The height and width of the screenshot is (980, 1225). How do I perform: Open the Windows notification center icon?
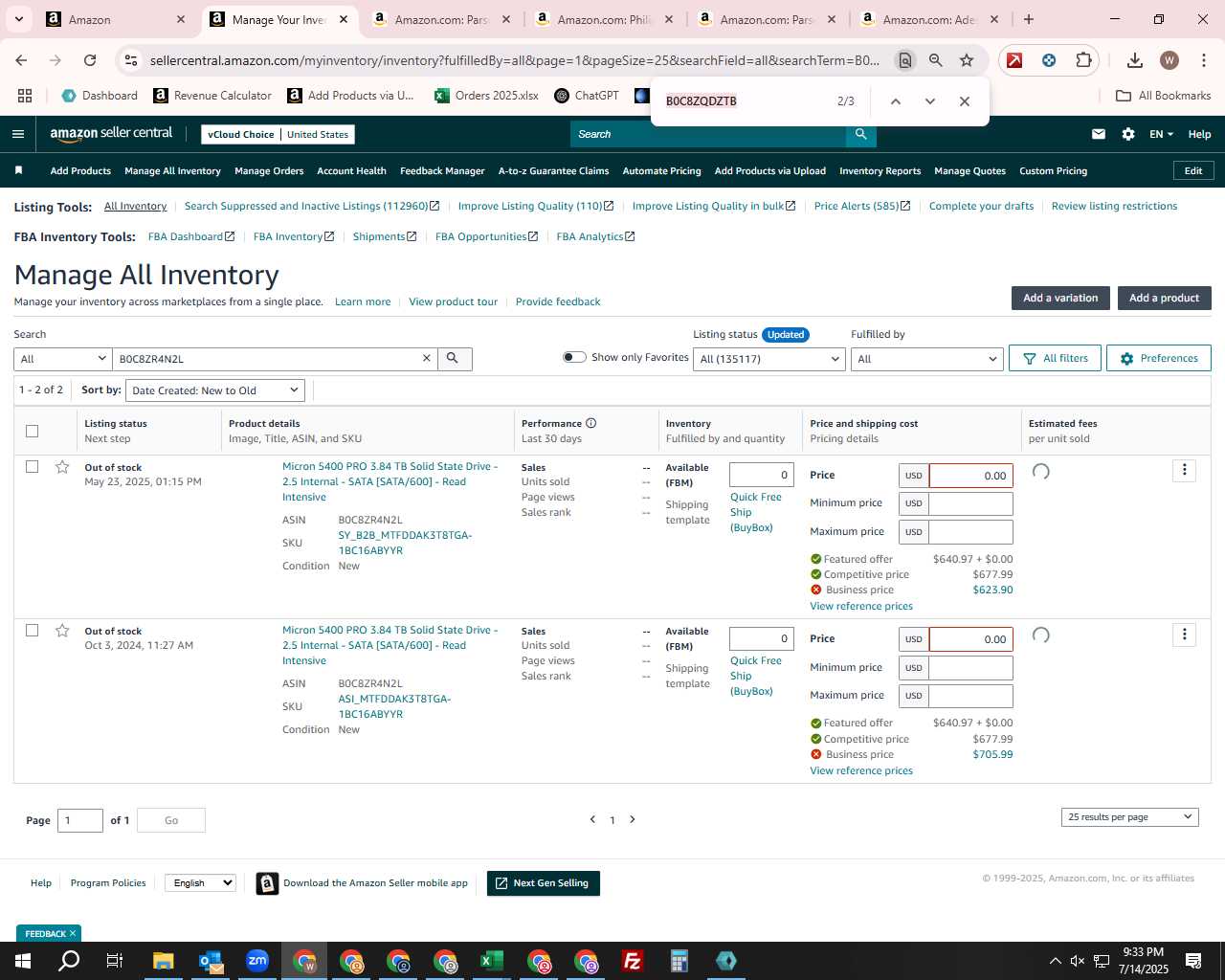(1193, 961)
